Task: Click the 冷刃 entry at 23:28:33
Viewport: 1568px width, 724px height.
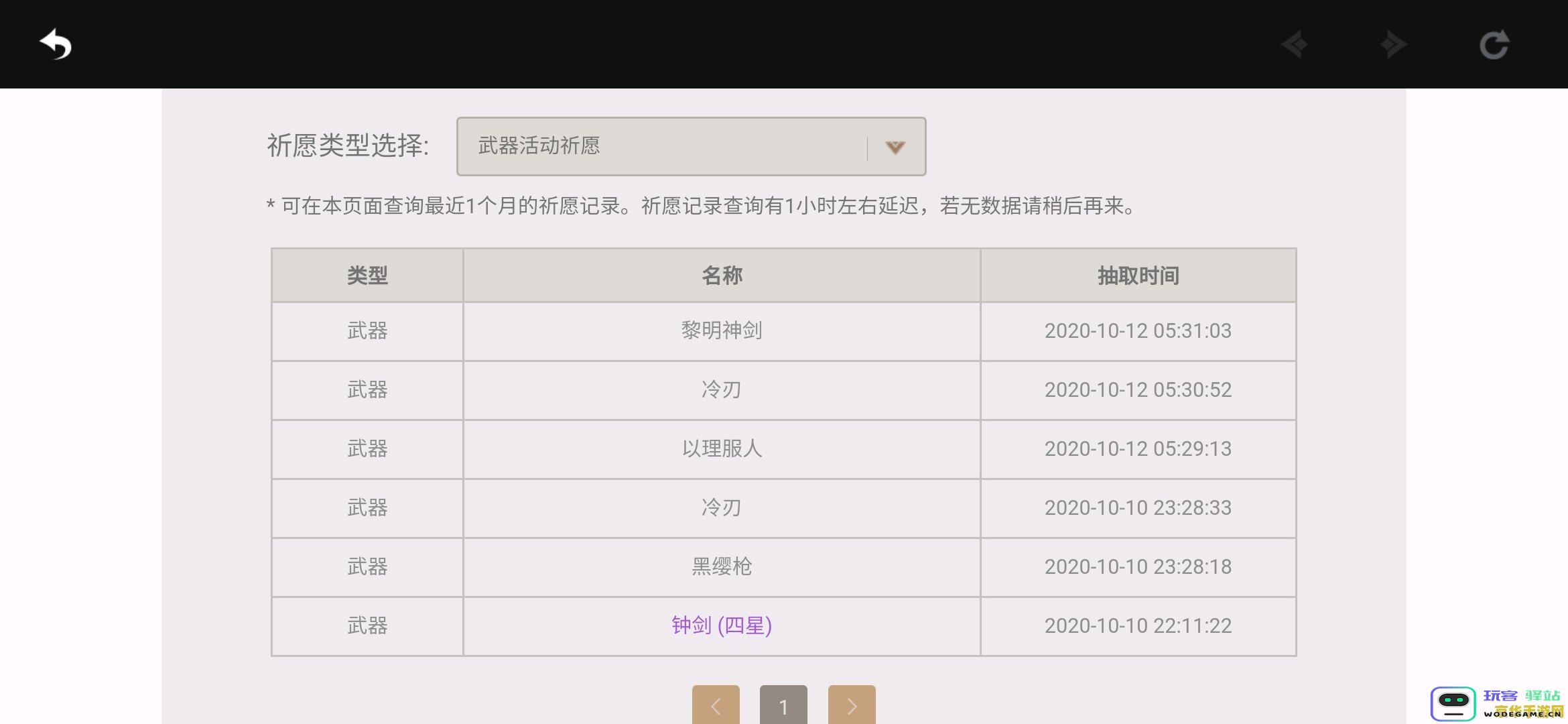Action: click(x=722, y=507)
